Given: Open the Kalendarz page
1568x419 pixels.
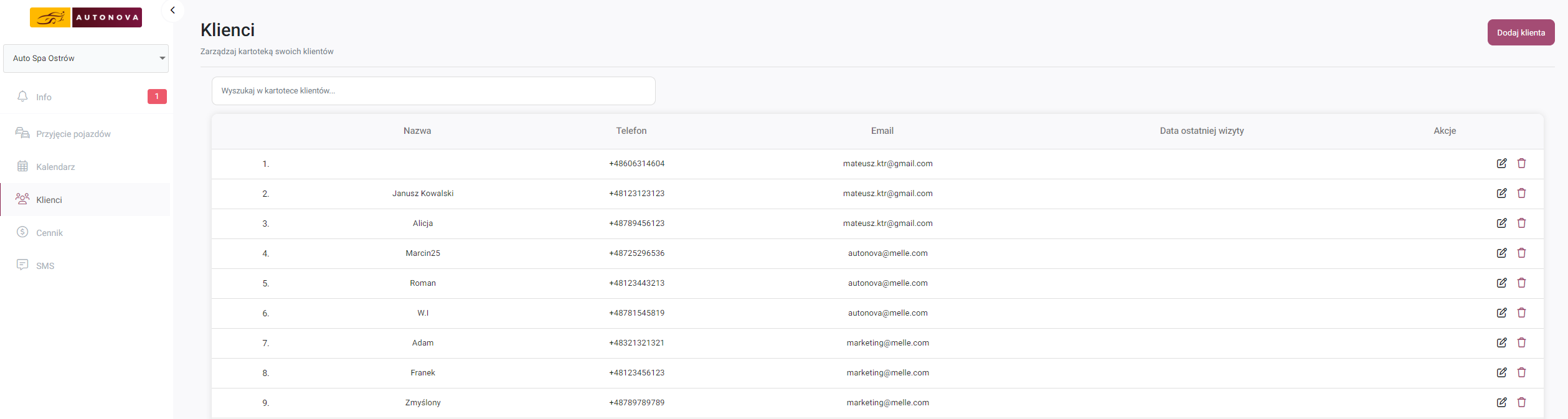Looking at the screenshot, I should pos(85,167).
